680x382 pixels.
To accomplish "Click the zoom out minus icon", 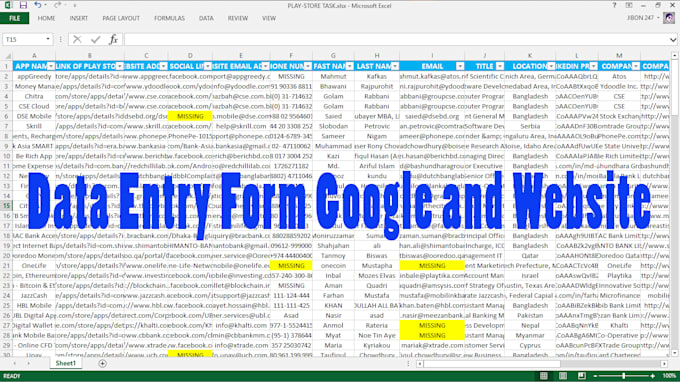I will 595,376.
